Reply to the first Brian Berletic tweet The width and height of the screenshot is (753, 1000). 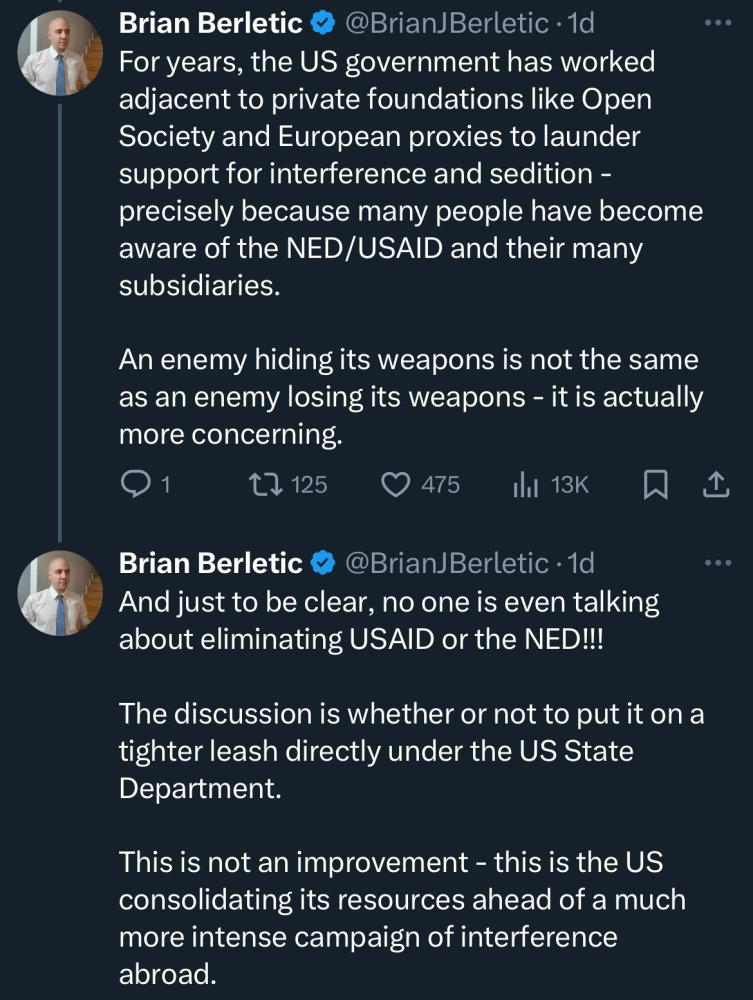(x=135, y=485)
